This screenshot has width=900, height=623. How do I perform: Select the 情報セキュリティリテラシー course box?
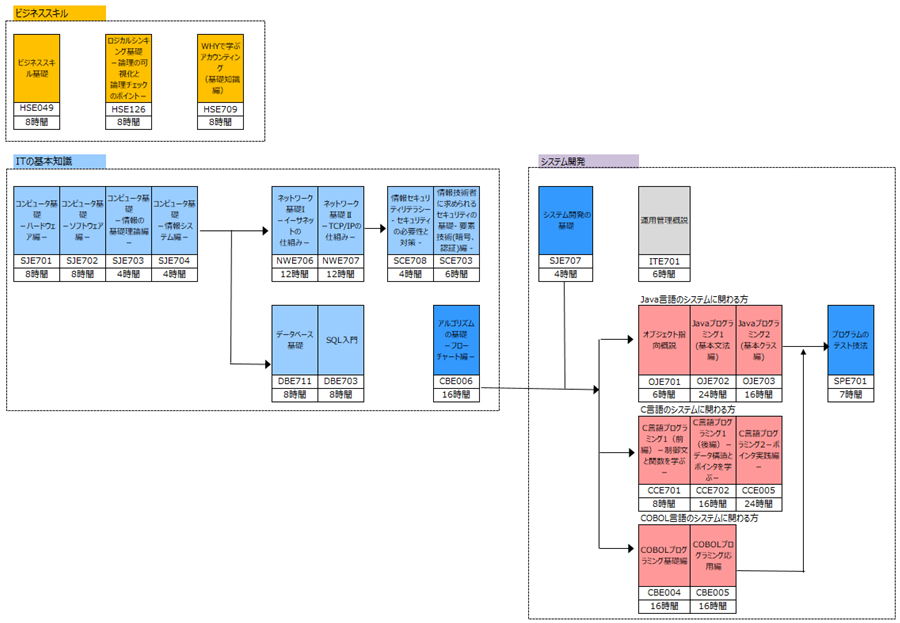[410, 220]
